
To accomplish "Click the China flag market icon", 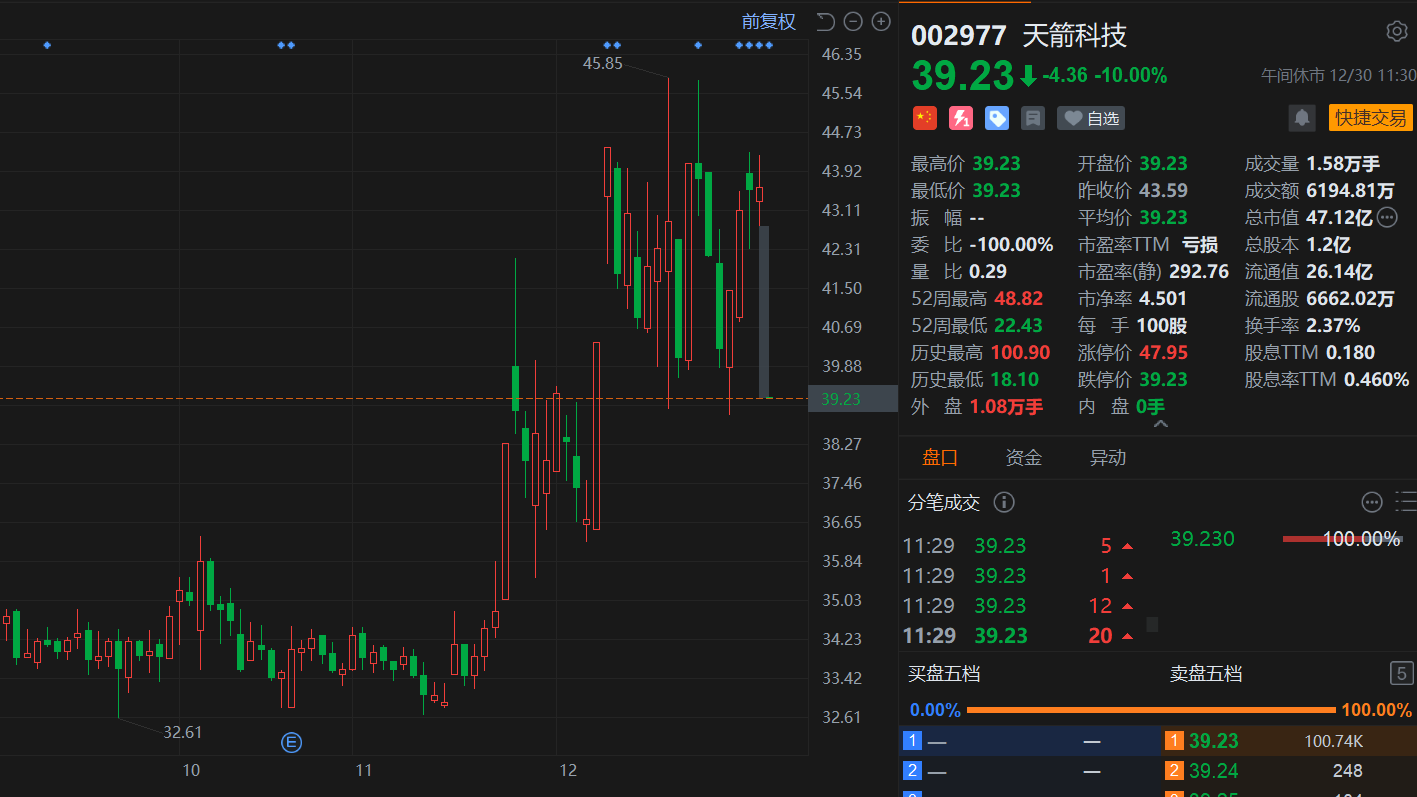I will click(924, 118).
